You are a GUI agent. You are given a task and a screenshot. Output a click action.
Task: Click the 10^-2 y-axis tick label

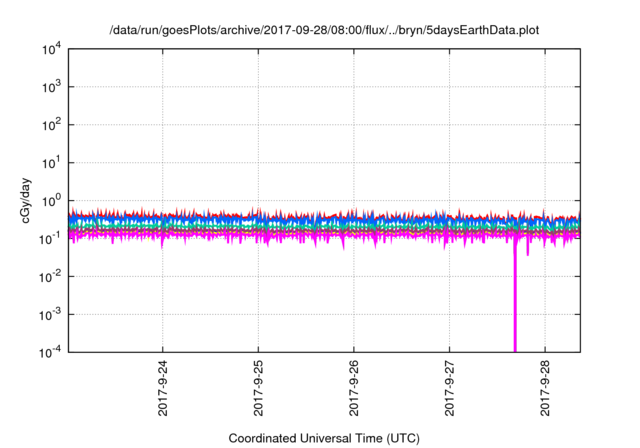(x=50, y=277)
